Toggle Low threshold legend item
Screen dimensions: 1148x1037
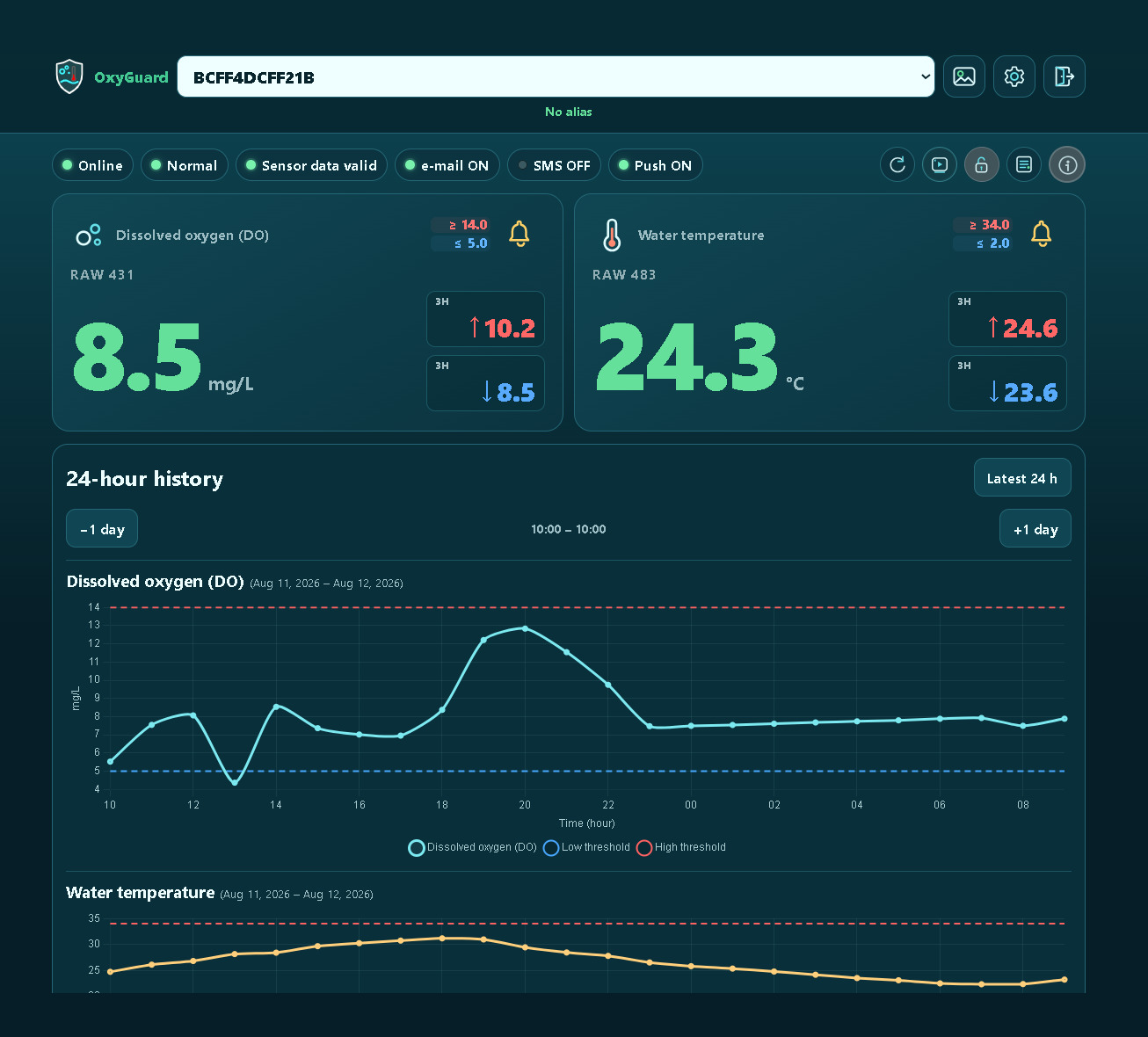pos(587,847)
